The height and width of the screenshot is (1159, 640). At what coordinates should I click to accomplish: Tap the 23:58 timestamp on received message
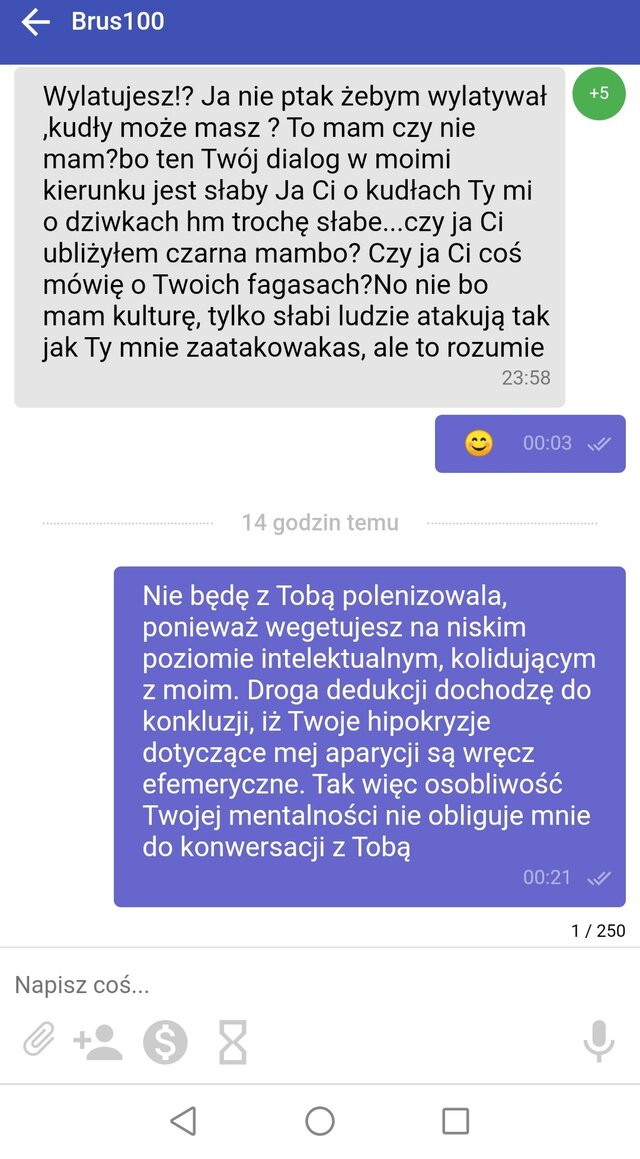point(526,378)
